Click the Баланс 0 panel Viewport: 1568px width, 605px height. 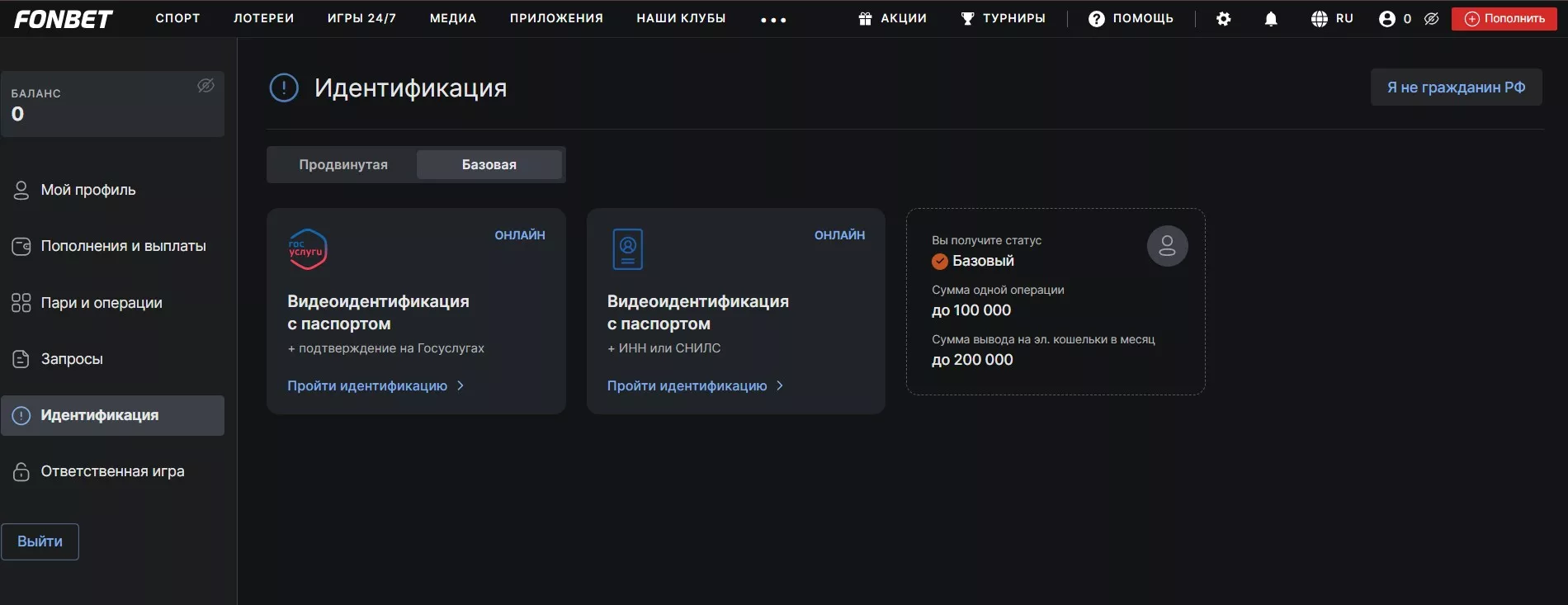(x=112, y=104)
